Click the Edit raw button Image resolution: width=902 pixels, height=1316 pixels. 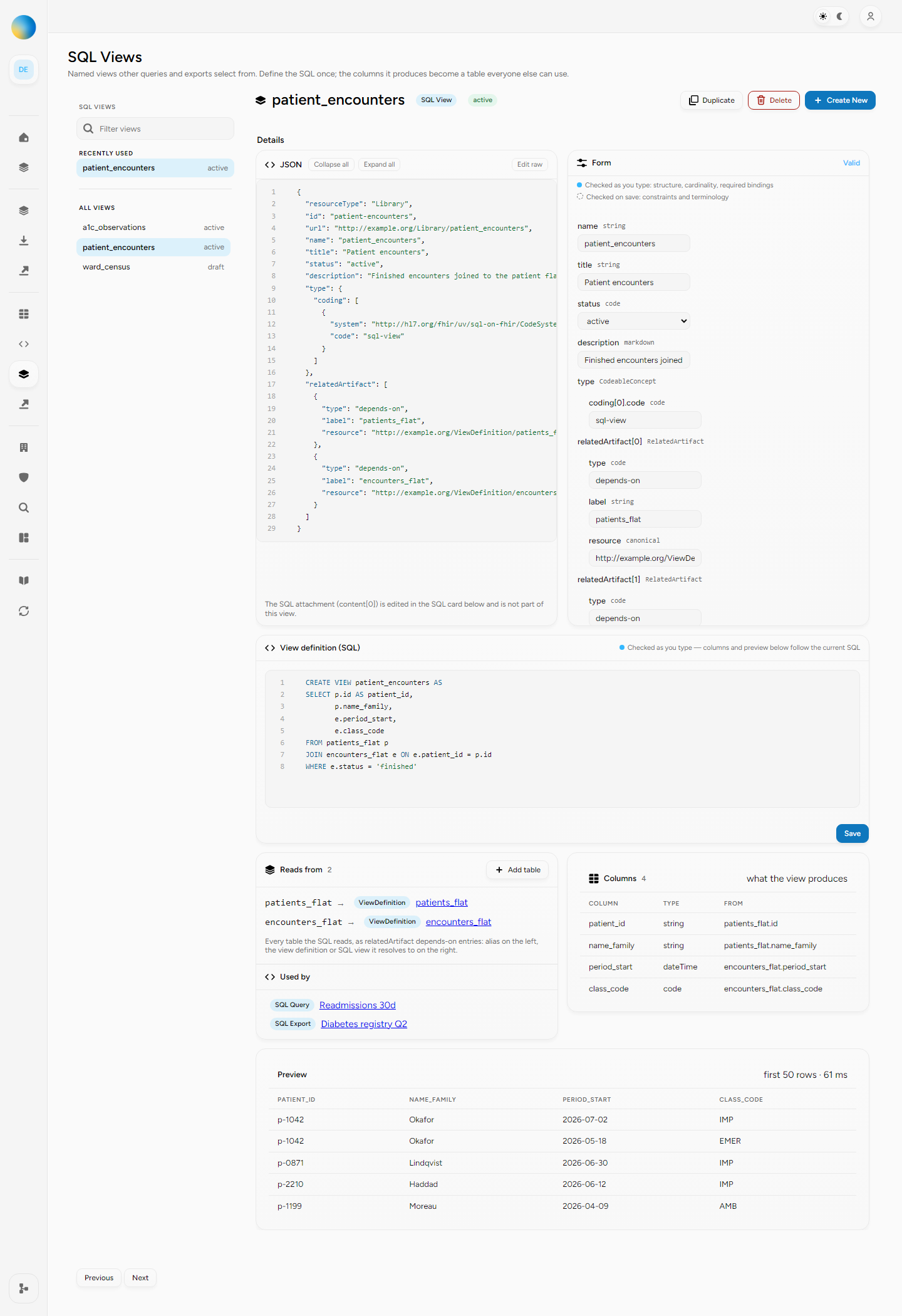pos(530,165)
